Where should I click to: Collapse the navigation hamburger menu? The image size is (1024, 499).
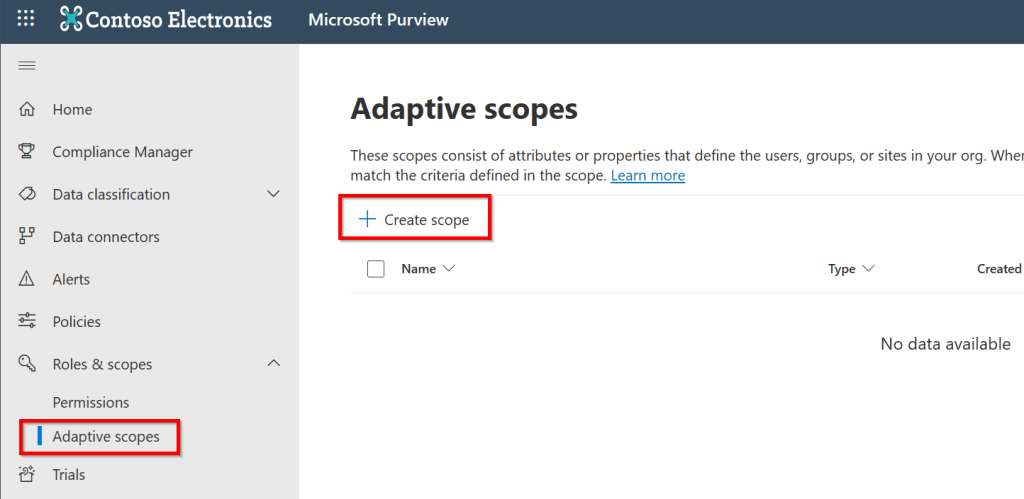[x=27, y=66]
